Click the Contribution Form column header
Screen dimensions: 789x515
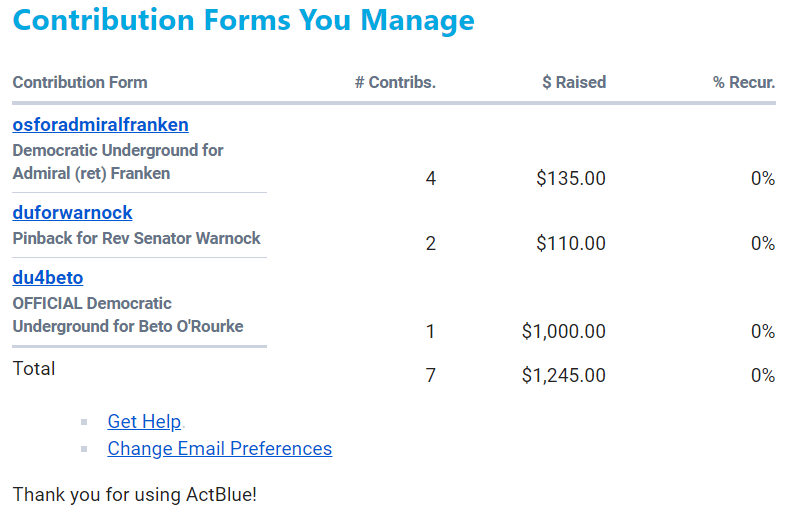coord(80,83)
